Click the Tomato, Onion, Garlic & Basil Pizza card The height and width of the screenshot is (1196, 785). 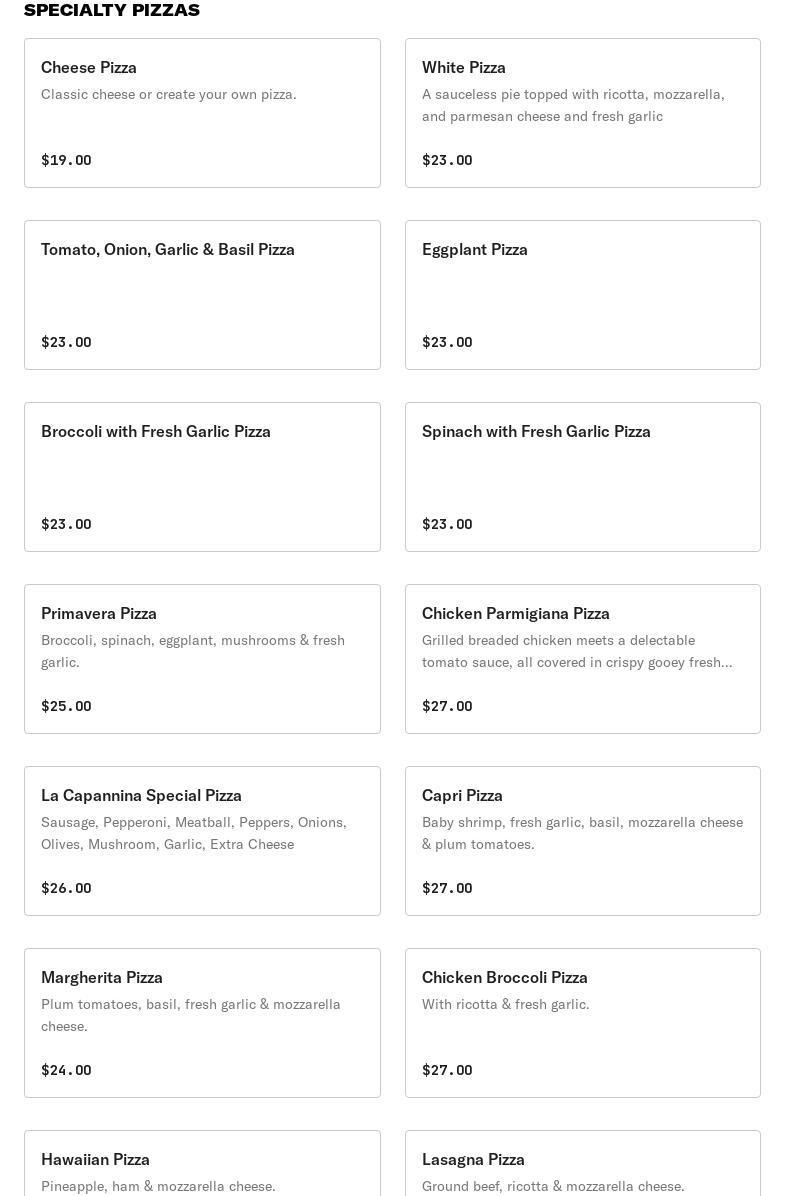202,295
